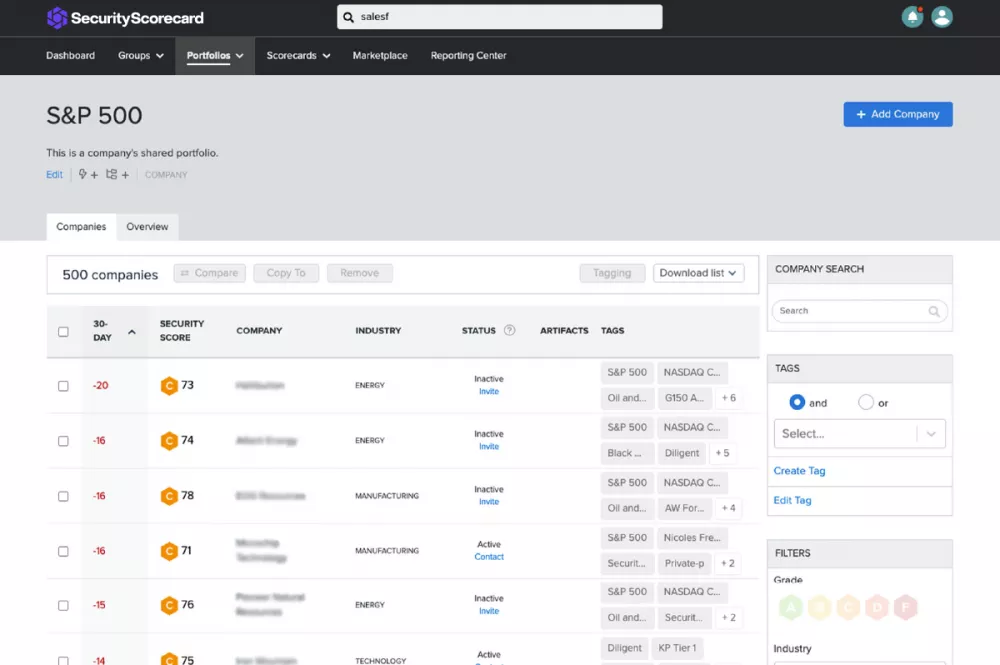Open the notifications bell
This screenshot has width=1000, height=665.
912,17
